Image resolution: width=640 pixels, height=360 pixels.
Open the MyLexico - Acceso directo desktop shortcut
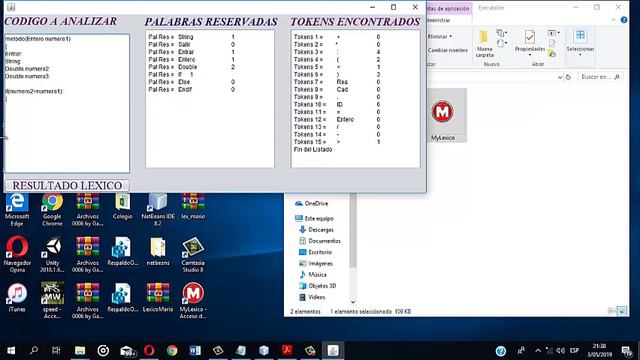point(193,301)
